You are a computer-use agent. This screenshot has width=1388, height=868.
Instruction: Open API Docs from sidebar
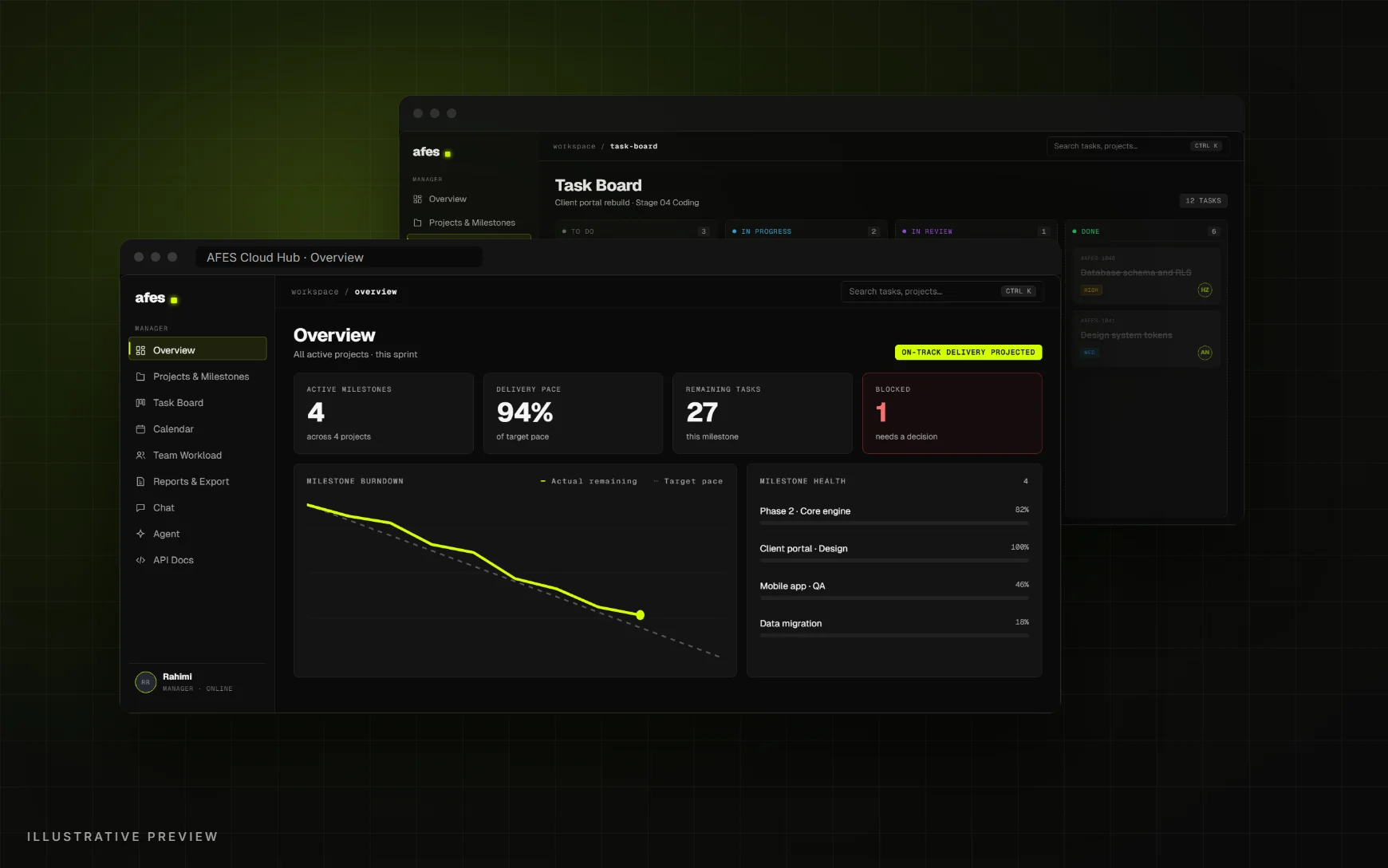click(197, 560)
